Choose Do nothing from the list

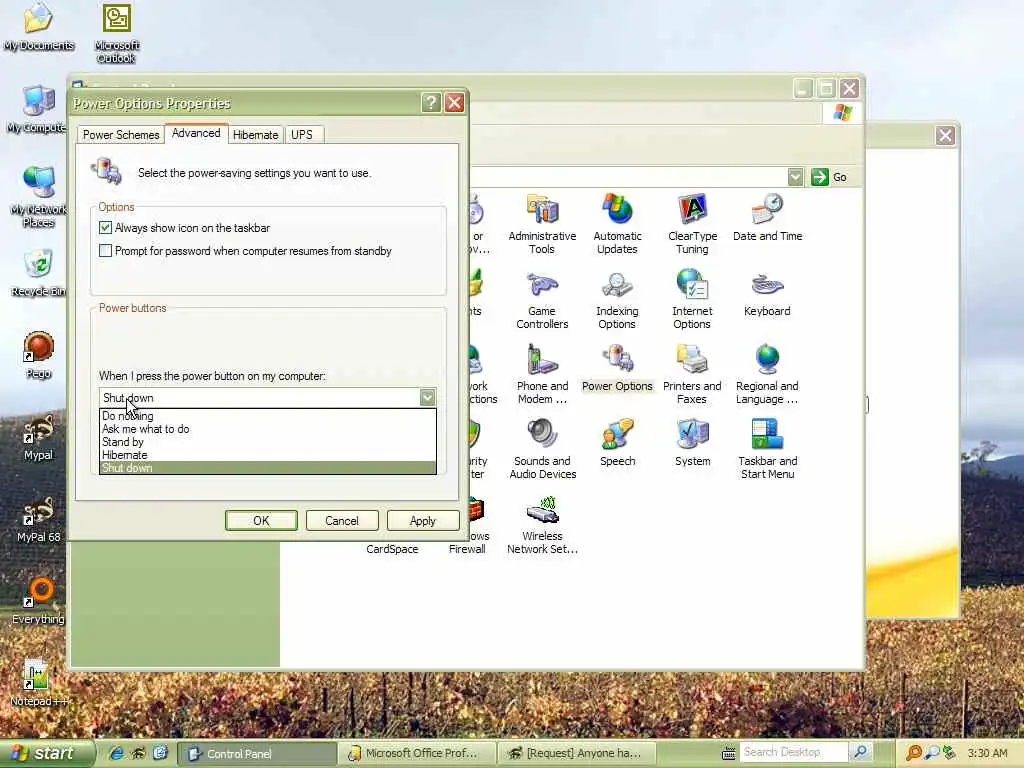click(x=268, y=416)
